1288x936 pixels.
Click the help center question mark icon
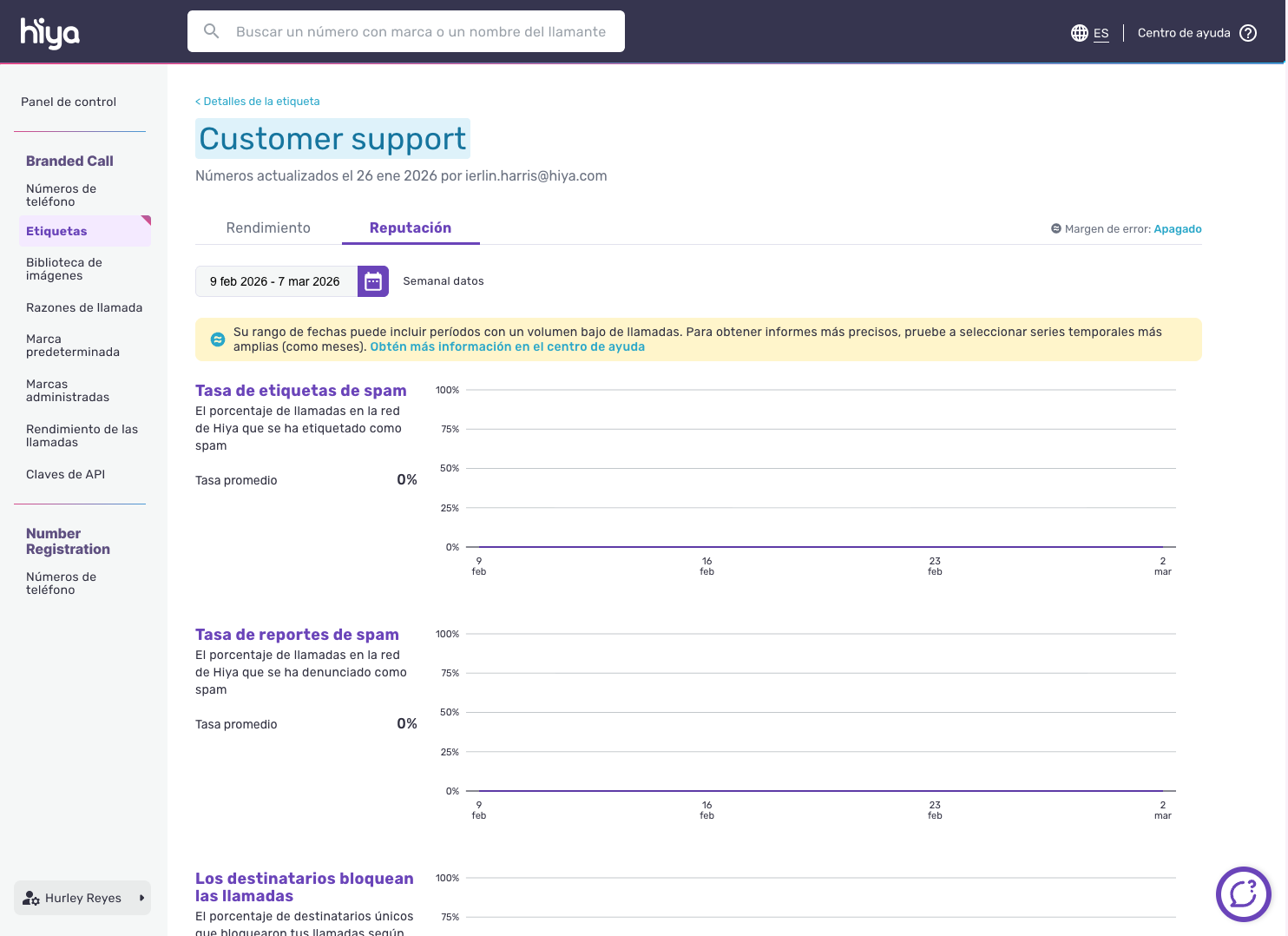[x=1248, y=33]
